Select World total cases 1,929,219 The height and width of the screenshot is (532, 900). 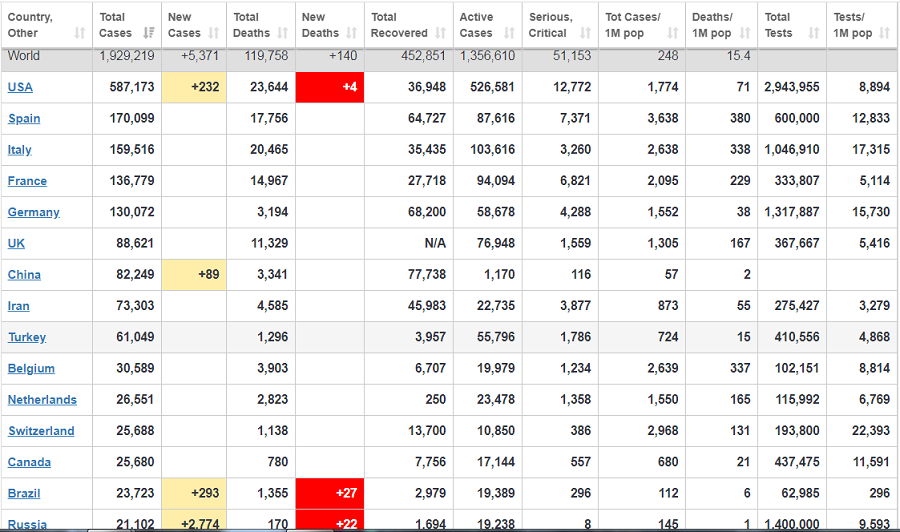click(127, 56)
